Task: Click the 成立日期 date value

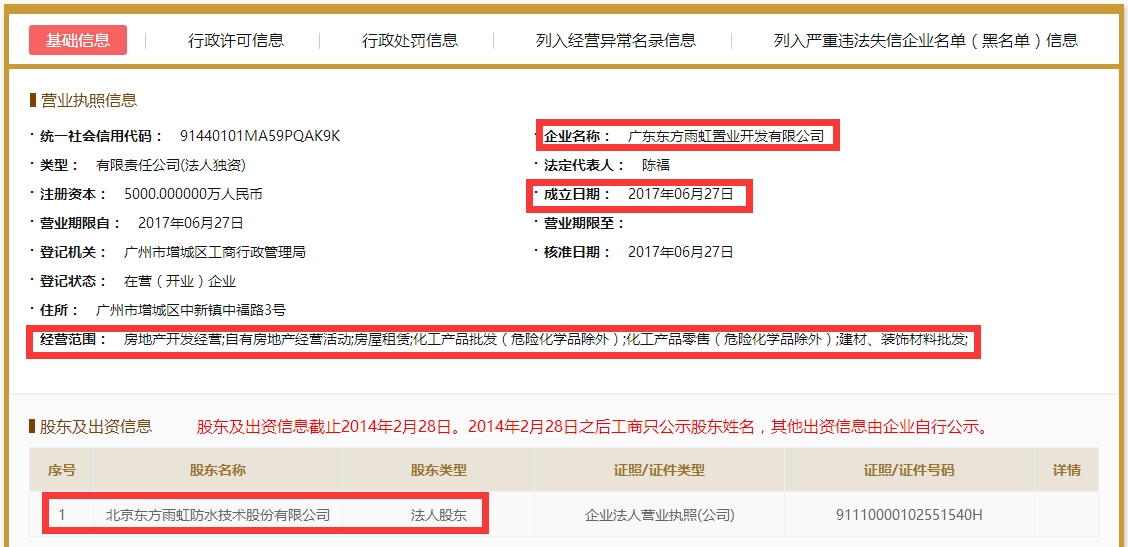Action: (680, 194)
